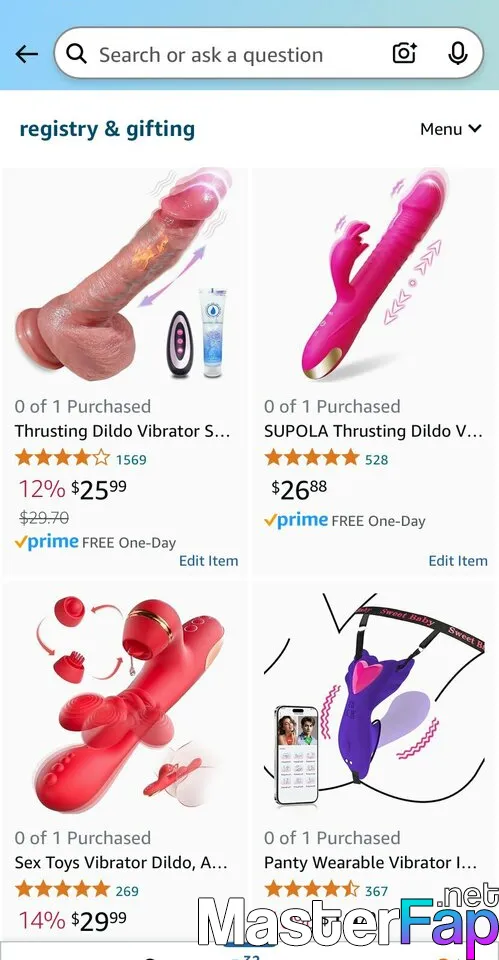Expand the Menu dropdown

point(451,129)
